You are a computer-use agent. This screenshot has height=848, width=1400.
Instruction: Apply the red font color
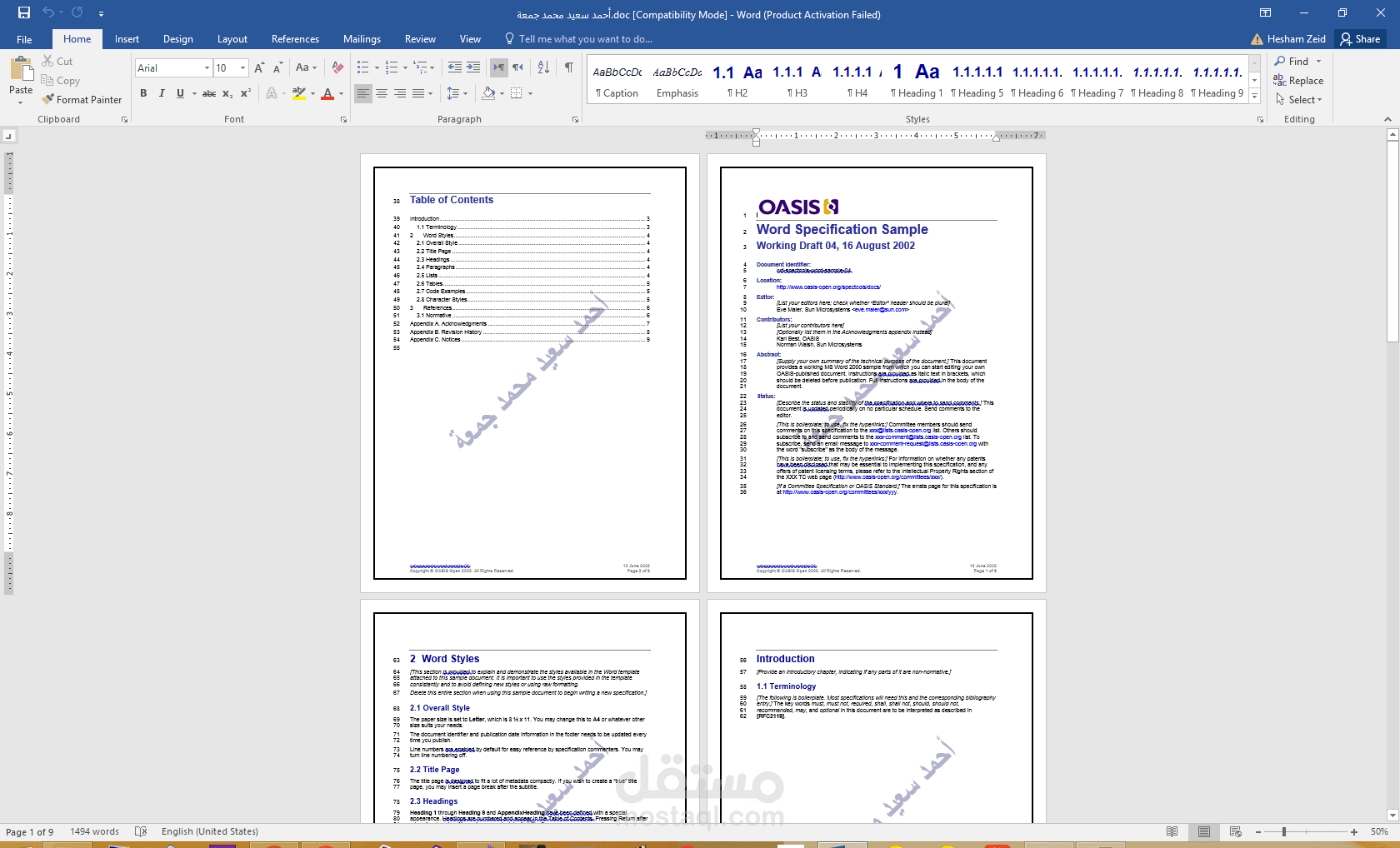click(x=327, y=93)
